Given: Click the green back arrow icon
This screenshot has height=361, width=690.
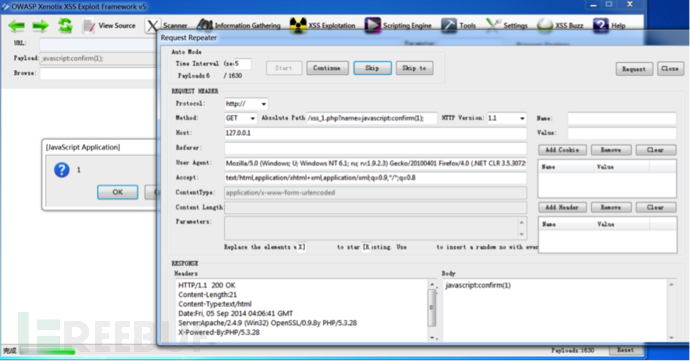Looking at the screenshot, I should 16,26.
